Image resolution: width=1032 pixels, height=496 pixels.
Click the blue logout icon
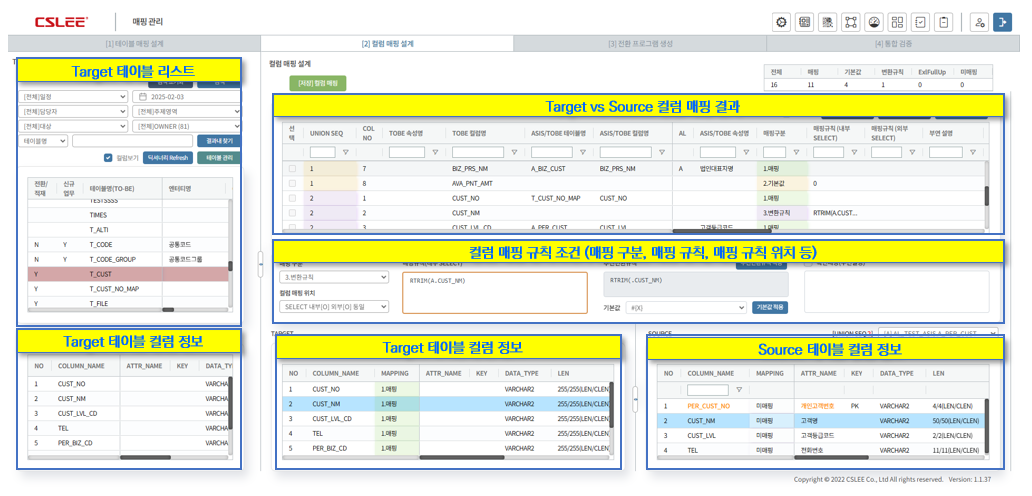pyautogui.click(x=1003, y=22)
